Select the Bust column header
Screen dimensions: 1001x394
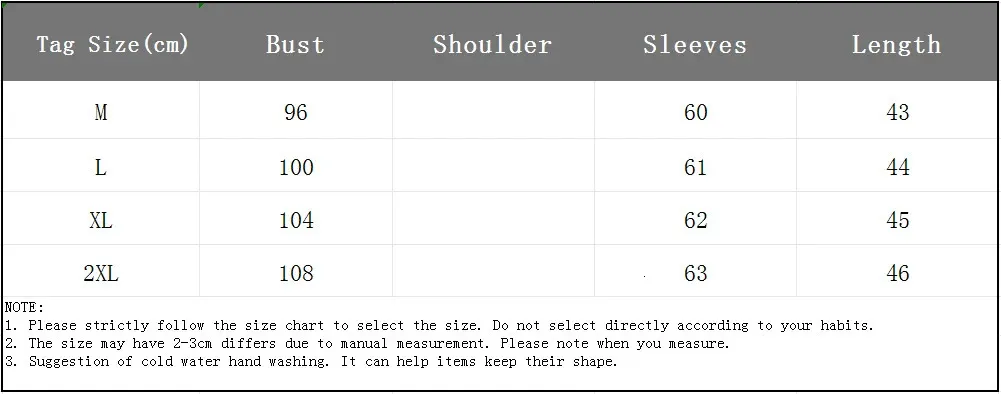pyautogui.click(x=296, y=45)
